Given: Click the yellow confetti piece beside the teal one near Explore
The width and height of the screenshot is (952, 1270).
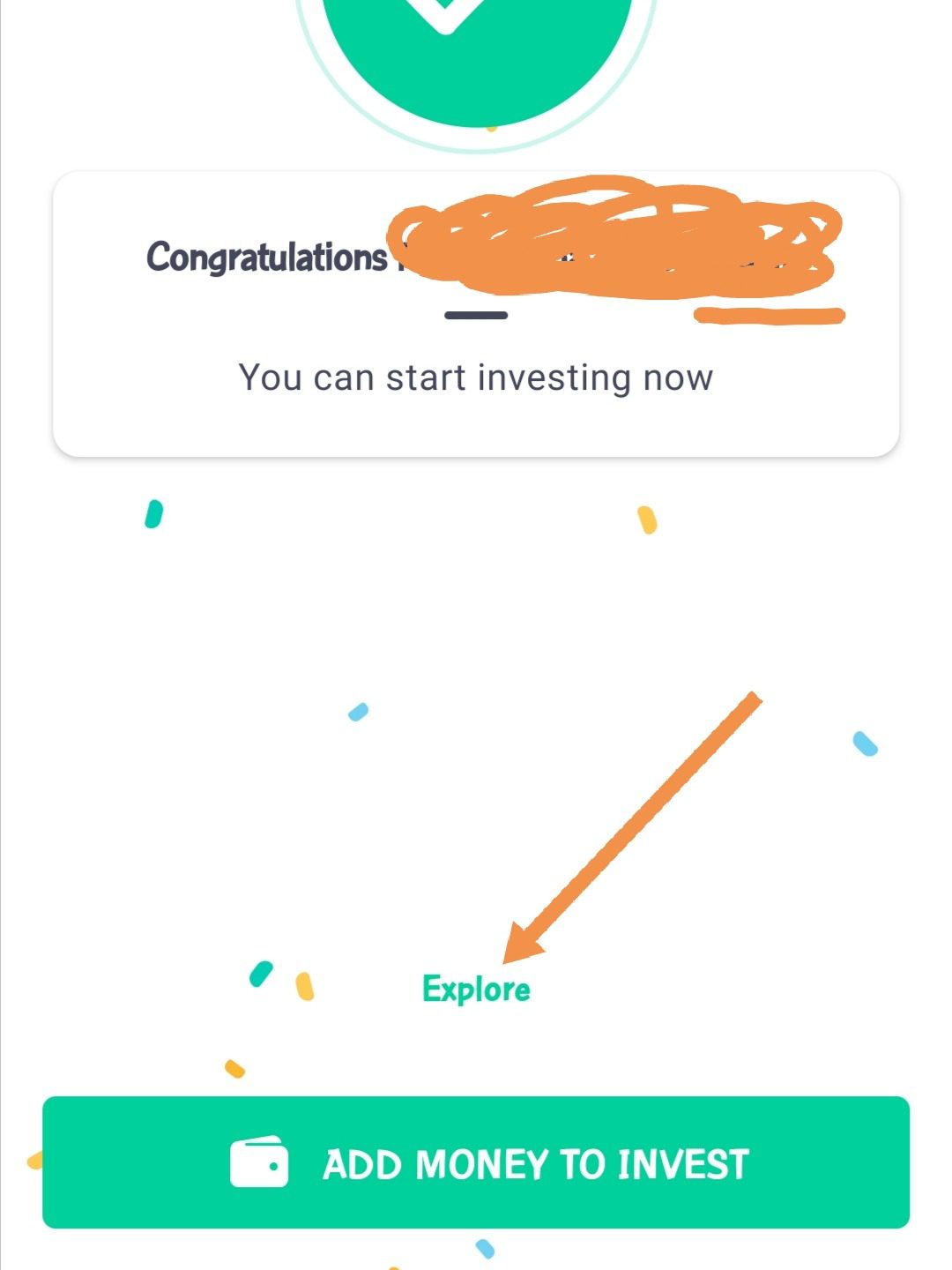Looking at the screenshot, I should [x=304, y=986].
